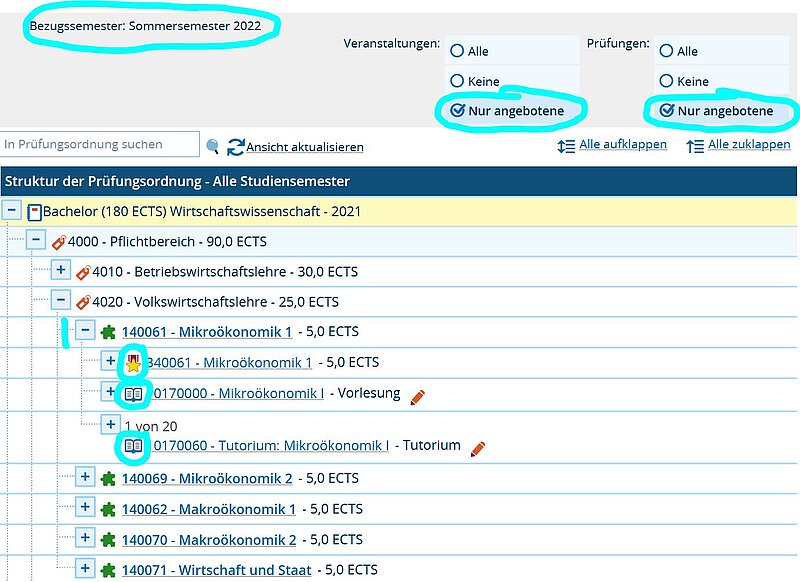Click book icon beside Tutorium: Mikroökonomik I

(x=133, y=446)
